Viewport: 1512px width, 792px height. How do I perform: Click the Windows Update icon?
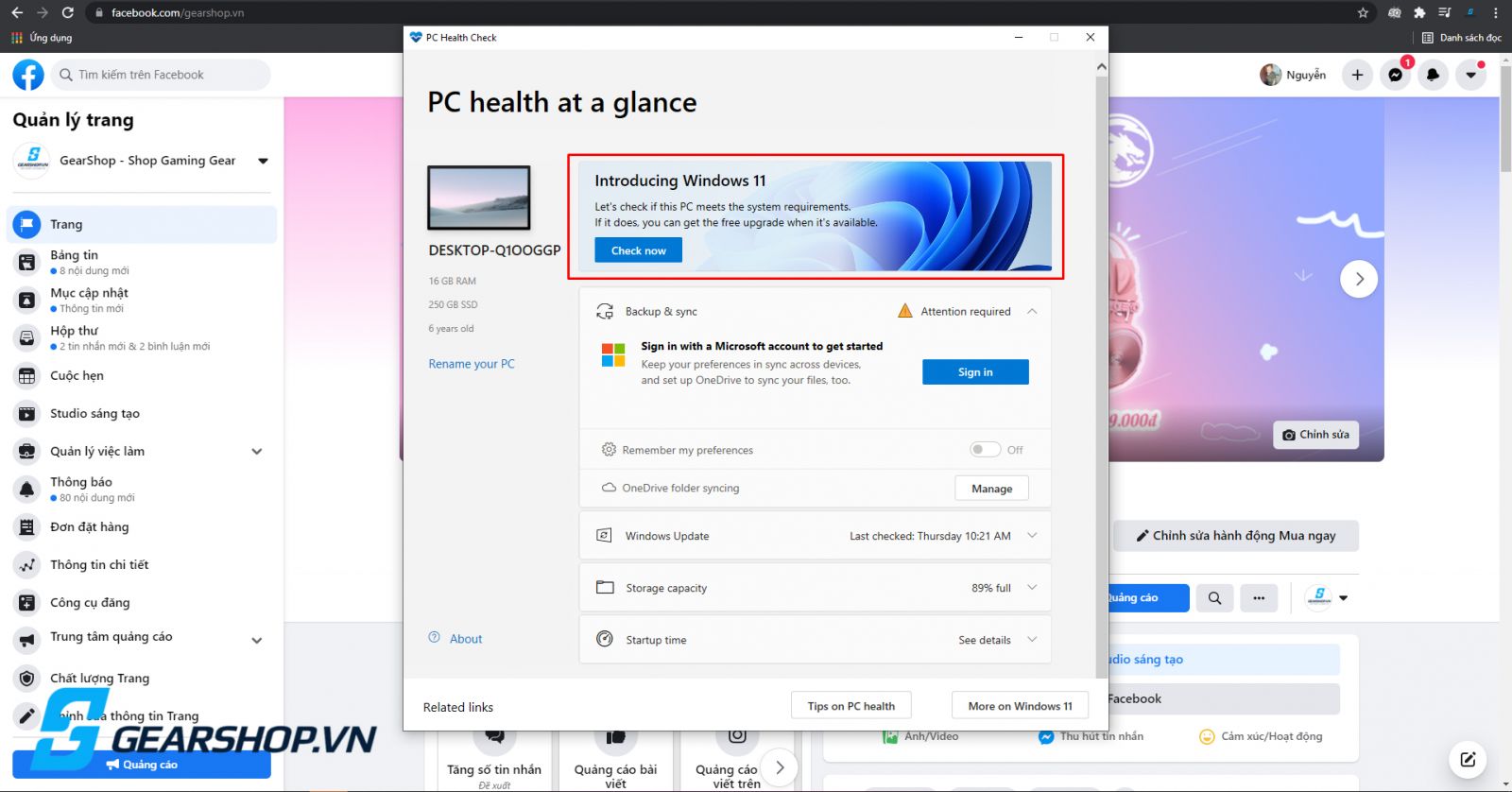[605, 536]
